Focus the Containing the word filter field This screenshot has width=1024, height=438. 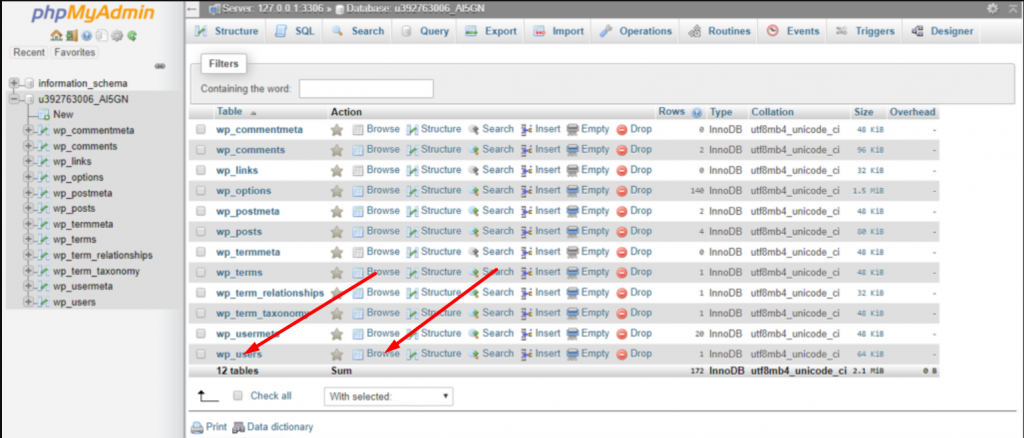[x=365, y=89]
